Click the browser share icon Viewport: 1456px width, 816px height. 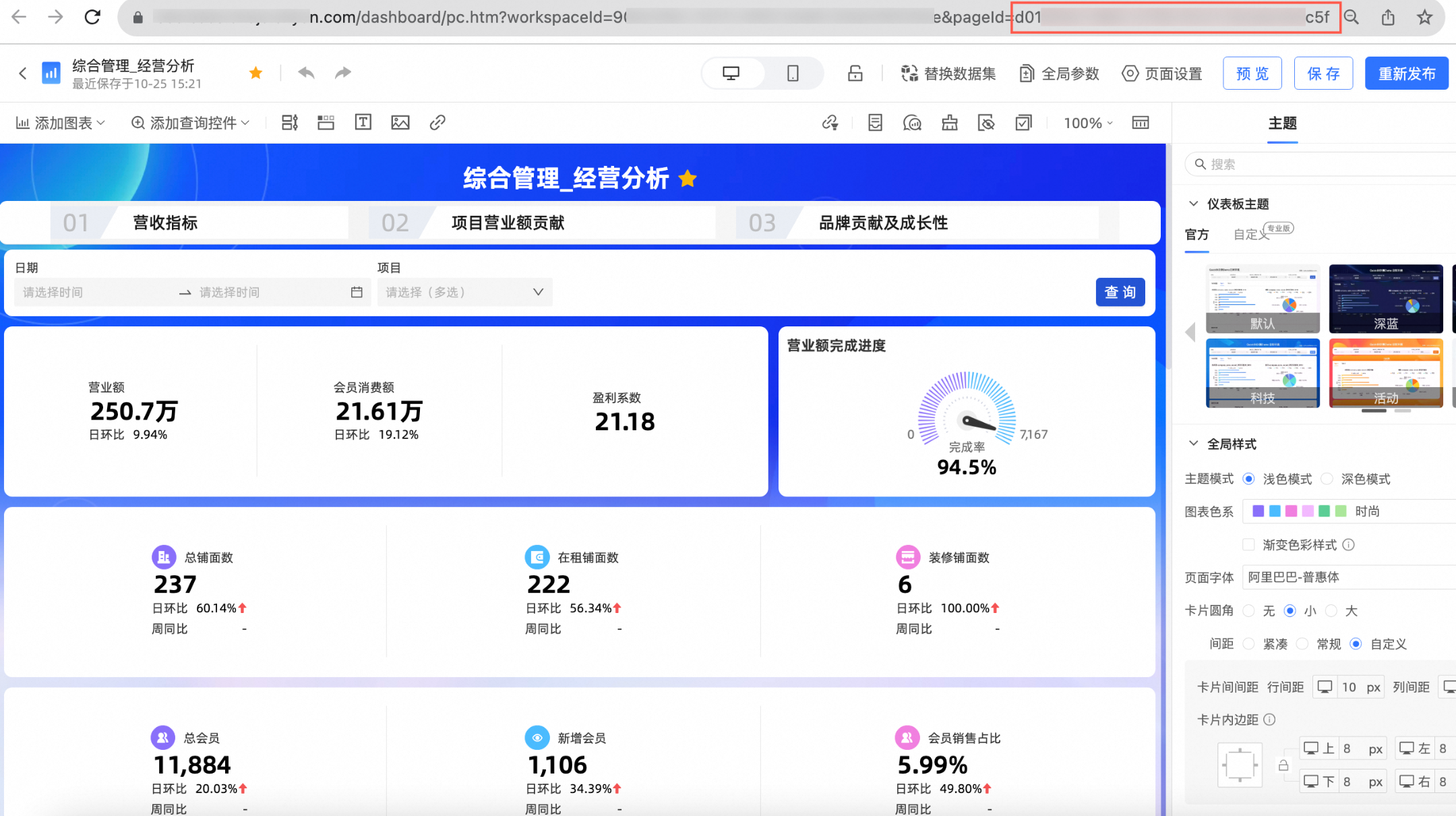[x=1388, y=17]
